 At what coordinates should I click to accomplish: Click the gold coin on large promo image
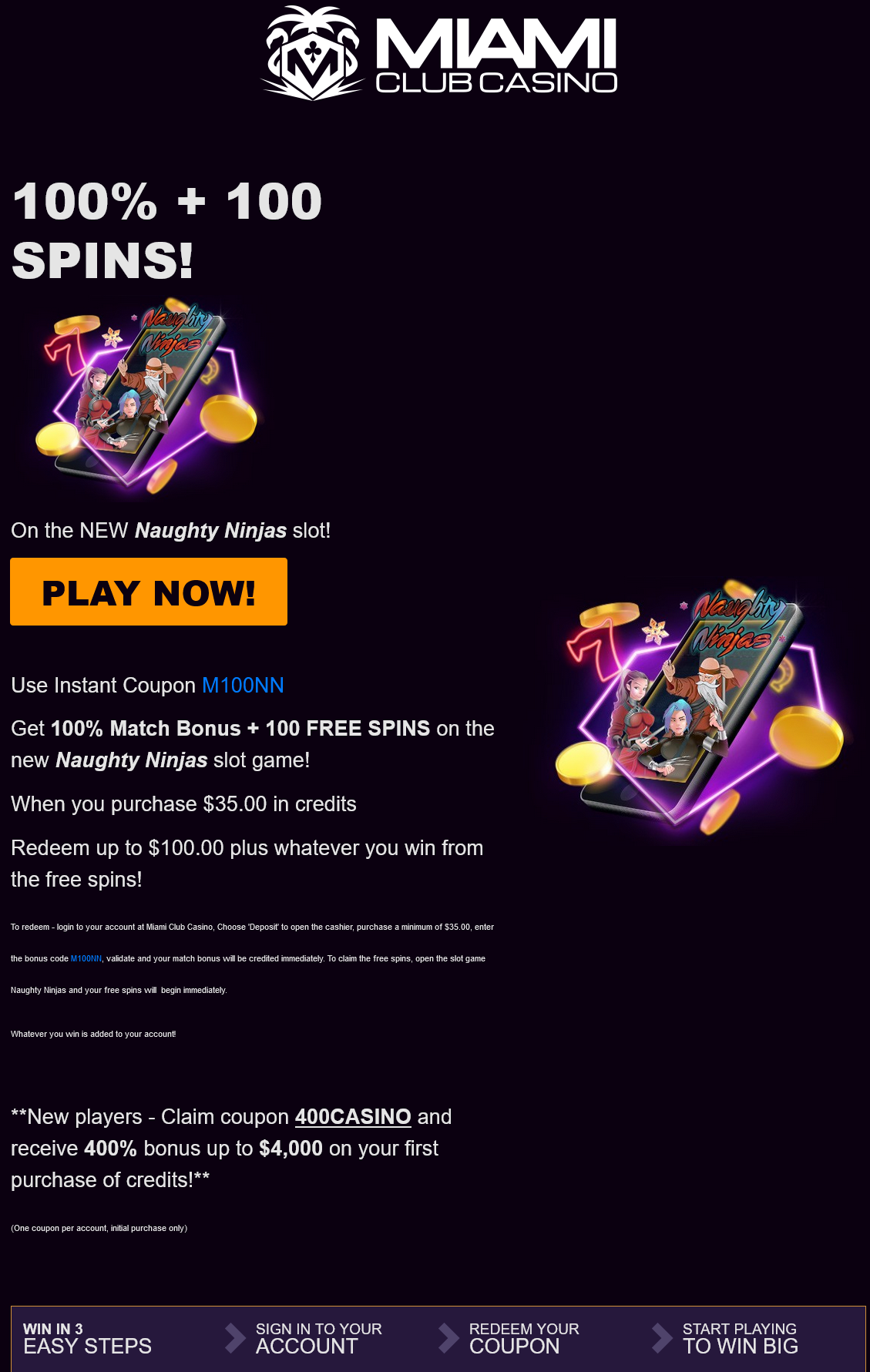[806, 735]
